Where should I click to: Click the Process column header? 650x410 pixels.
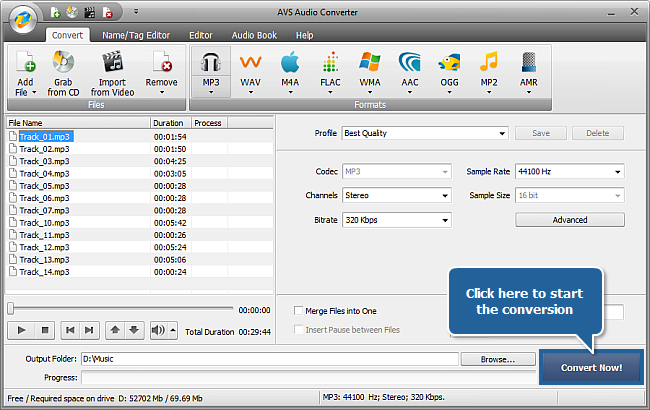pos(209,123)
